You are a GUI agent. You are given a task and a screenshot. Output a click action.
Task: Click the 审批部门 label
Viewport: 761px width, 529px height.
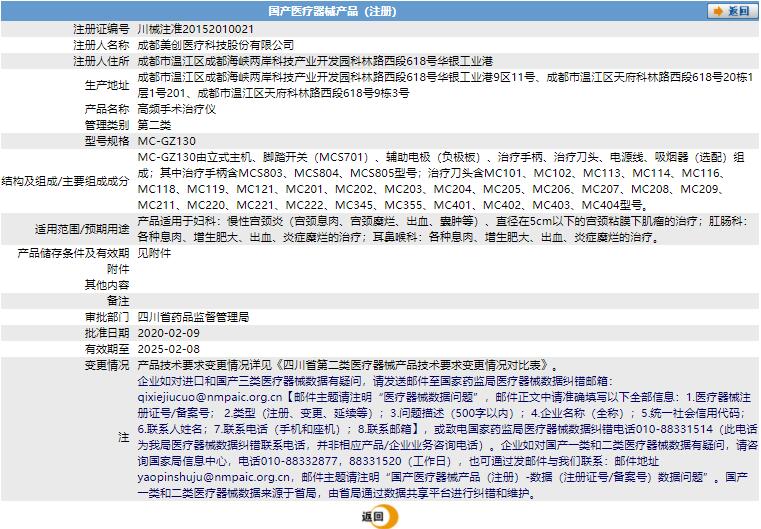coord(107,317)
